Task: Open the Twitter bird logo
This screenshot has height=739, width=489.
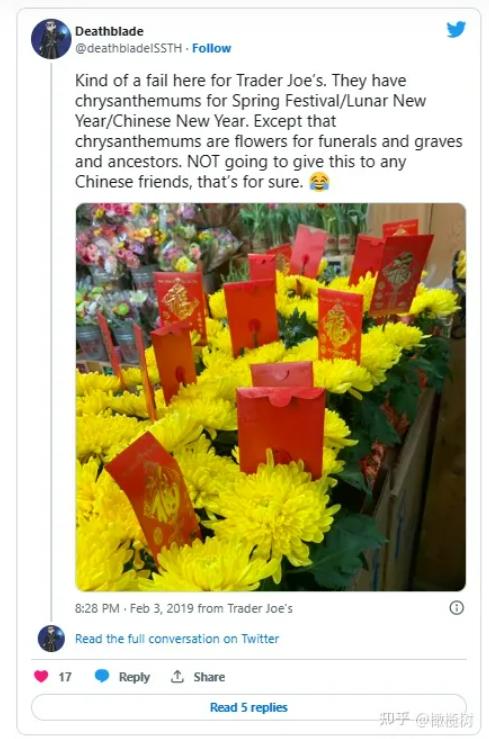Action: (456, 30)
